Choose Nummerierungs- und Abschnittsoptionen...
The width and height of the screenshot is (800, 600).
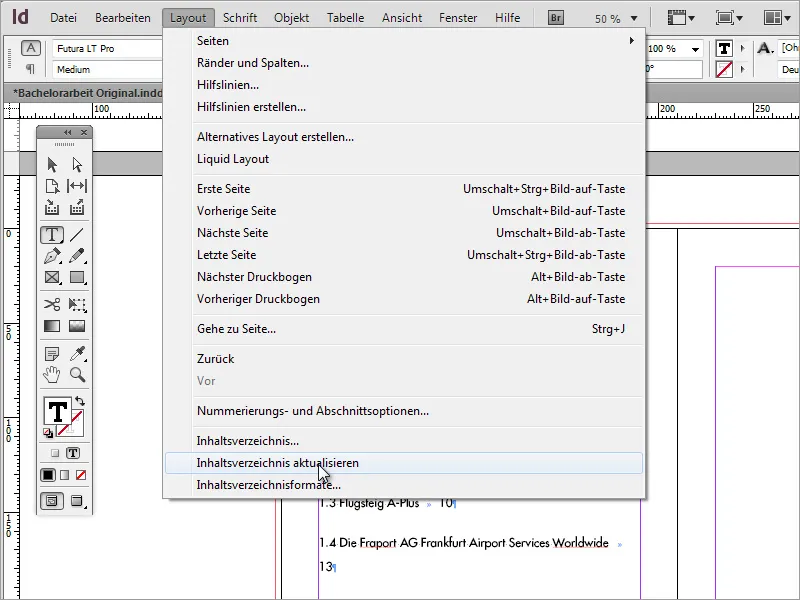(404, 411)
